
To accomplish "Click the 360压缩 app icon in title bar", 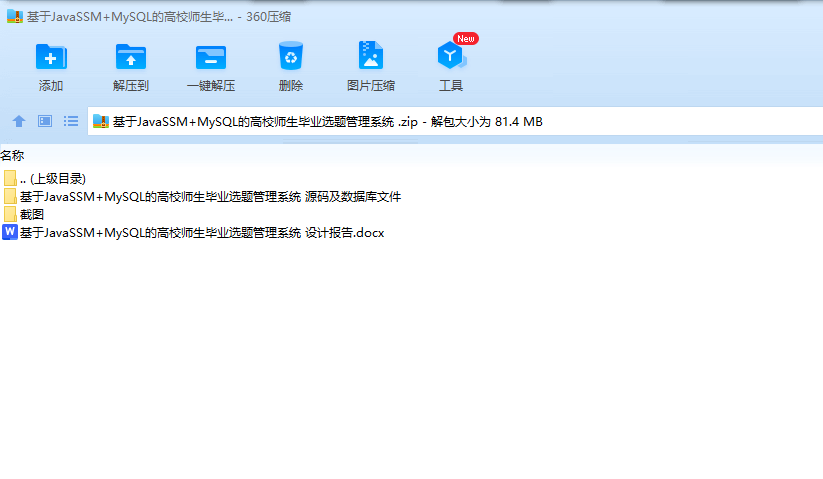I will [15, 16].
